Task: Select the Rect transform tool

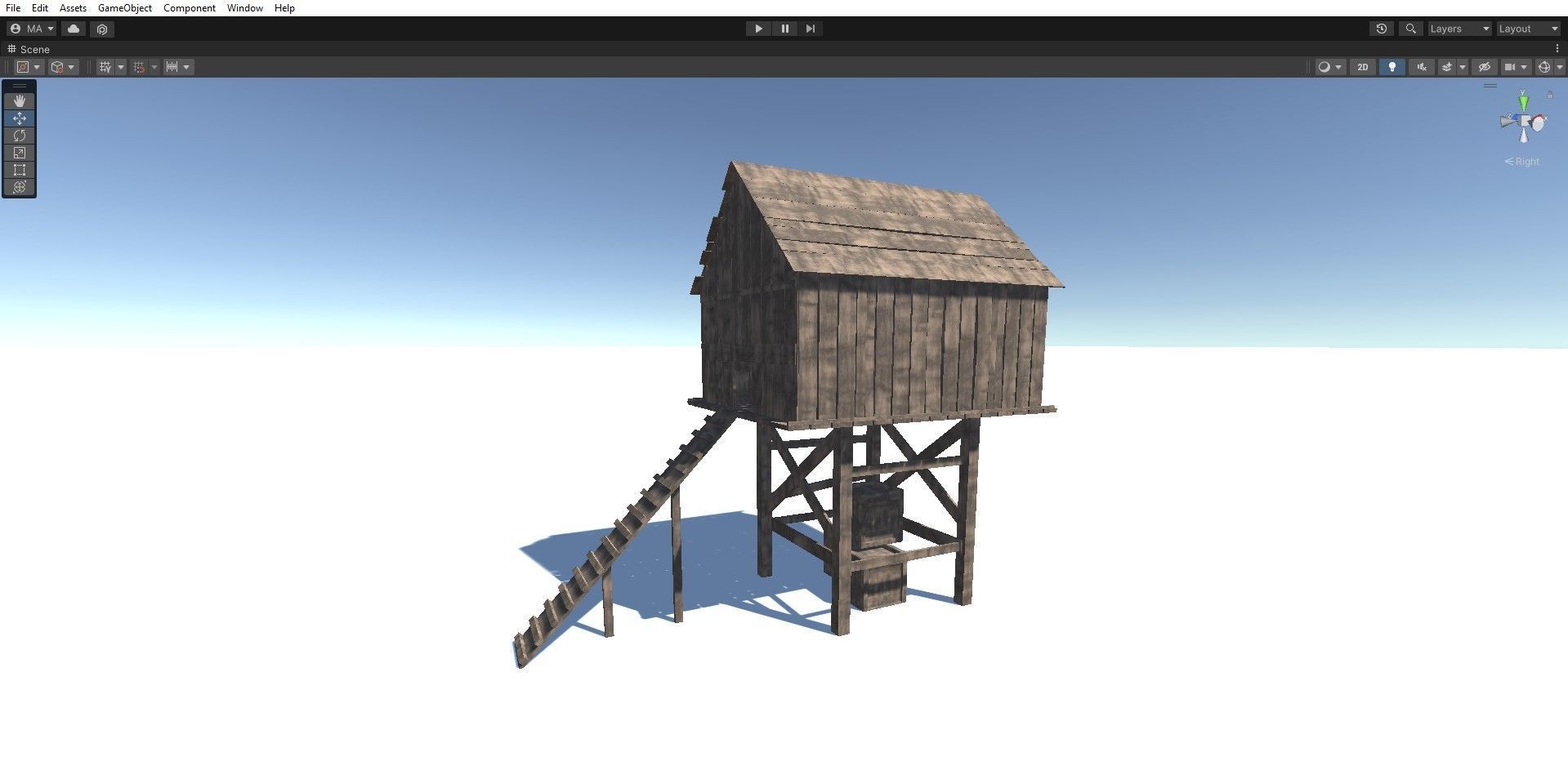Action: click(x=20, y=170)
